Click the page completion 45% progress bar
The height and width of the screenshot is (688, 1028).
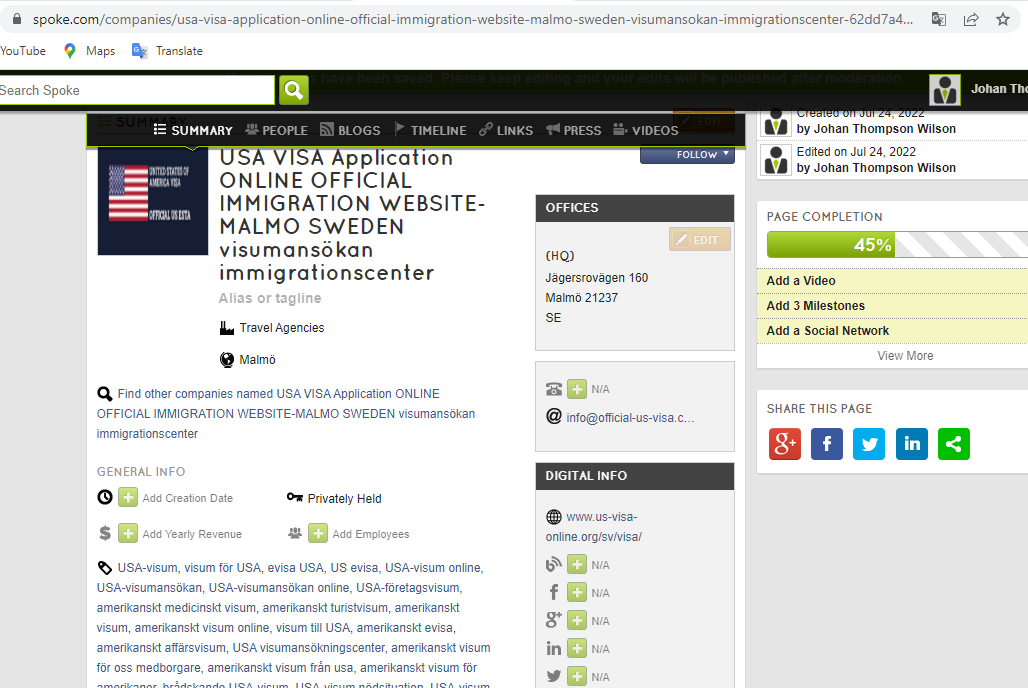pos(898,245)
